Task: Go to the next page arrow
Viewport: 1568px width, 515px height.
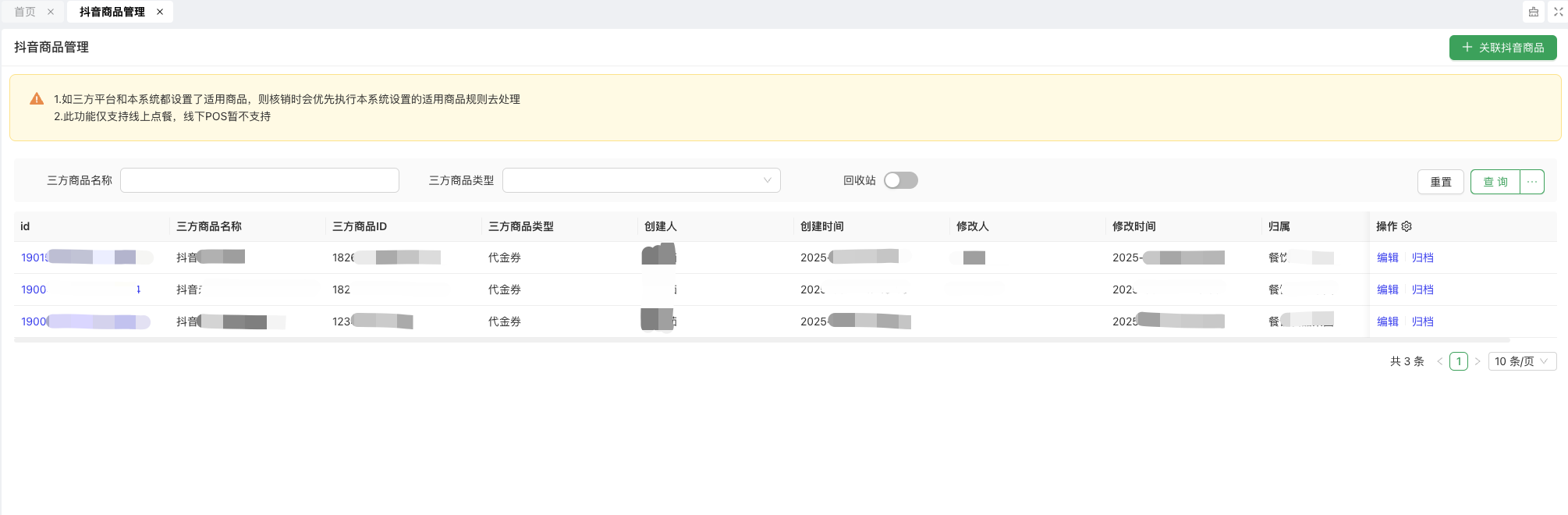Action: pos(1478,361)
